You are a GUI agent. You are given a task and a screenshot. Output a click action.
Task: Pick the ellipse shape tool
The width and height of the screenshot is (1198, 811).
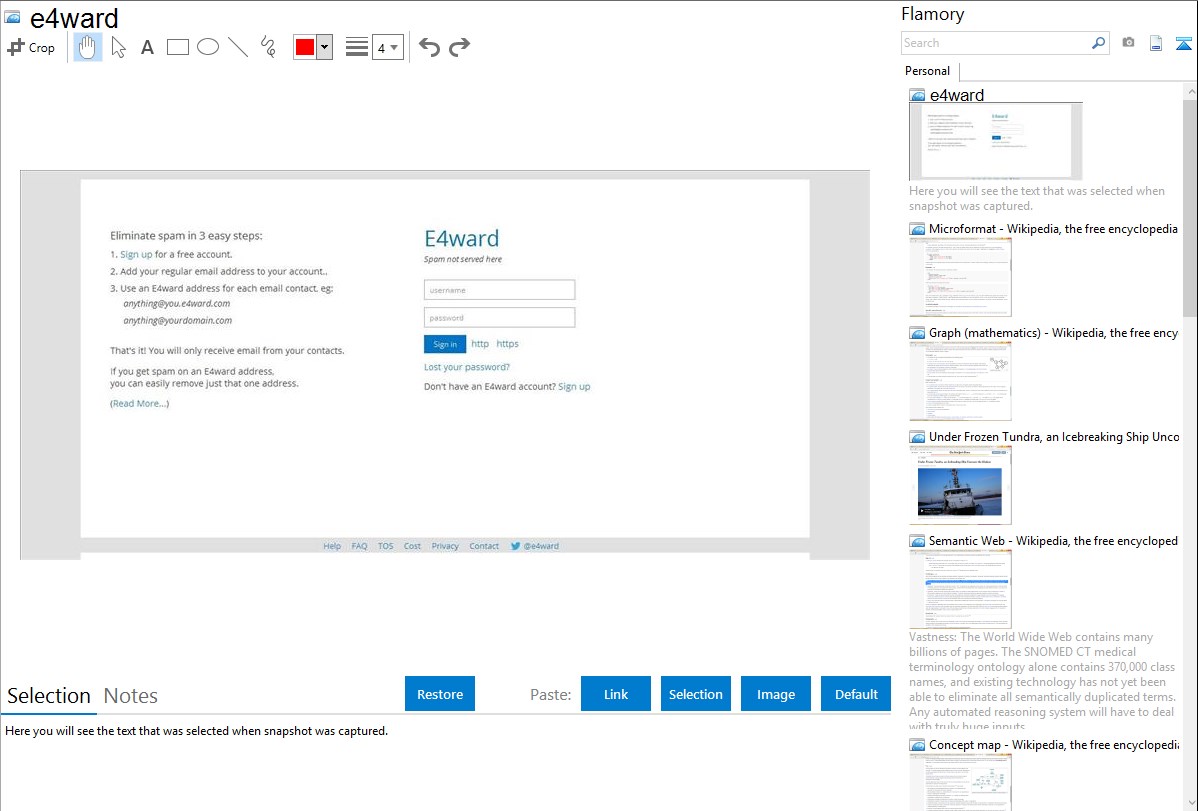[208, 47]
